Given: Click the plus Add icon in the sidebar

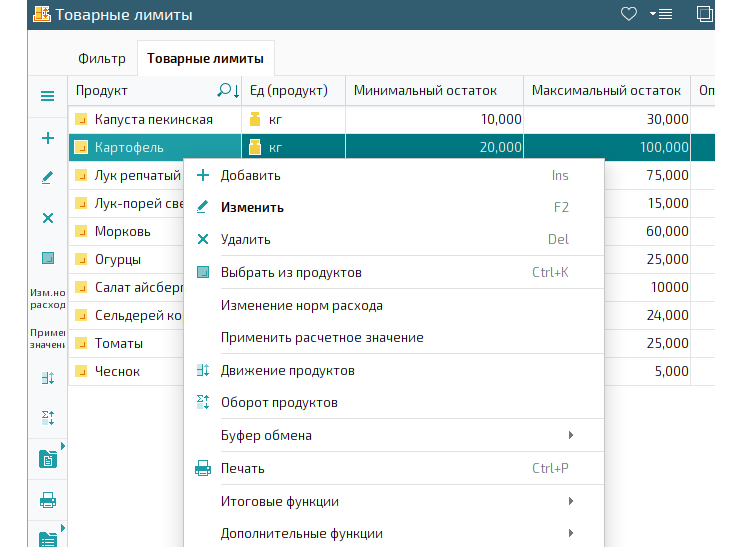Looking at the screenshot, I should click(x=48, y=138).
